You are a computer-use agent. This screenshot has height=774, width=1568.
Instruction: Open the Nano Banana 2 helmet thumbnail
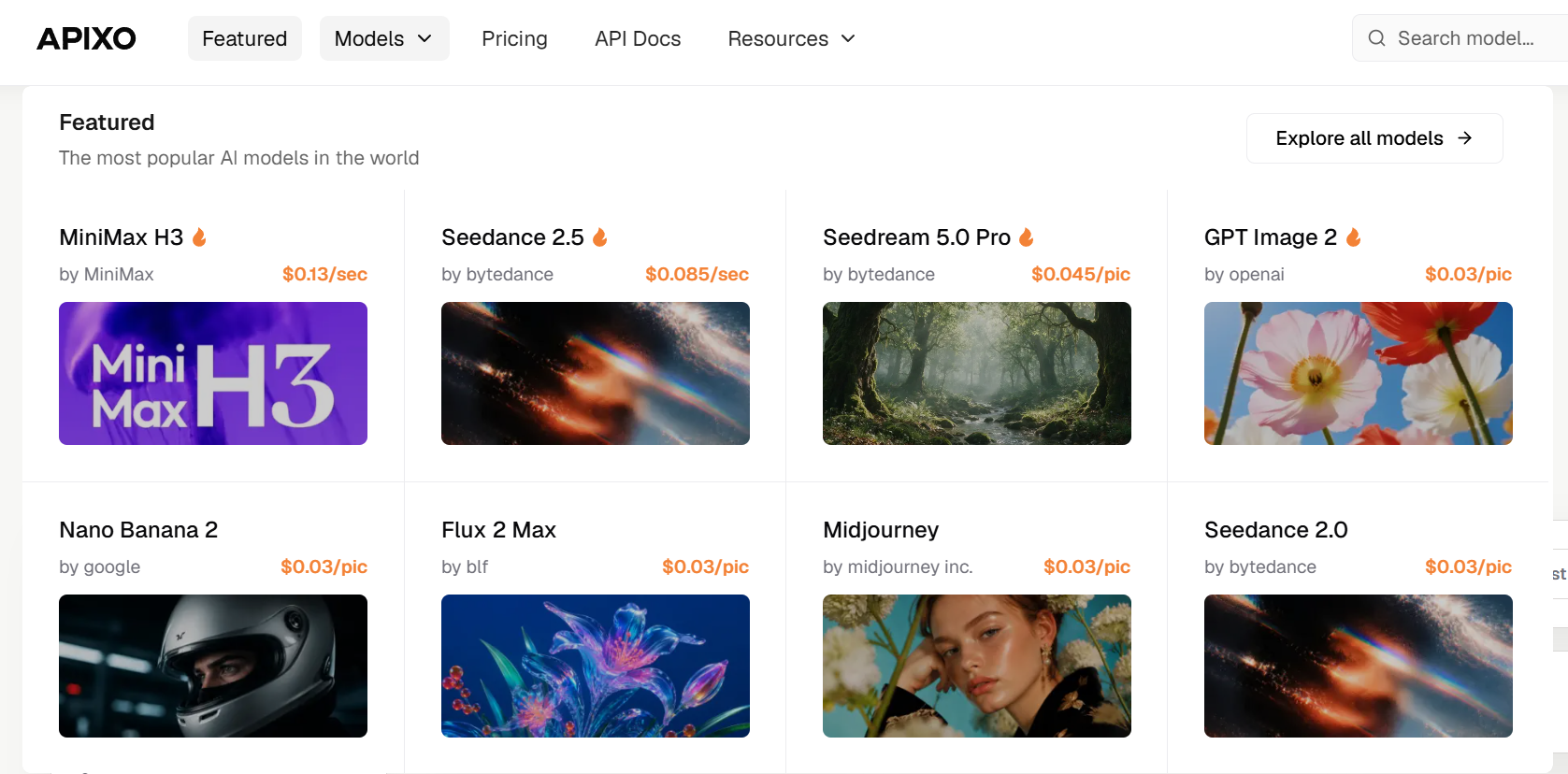(213, 666)
